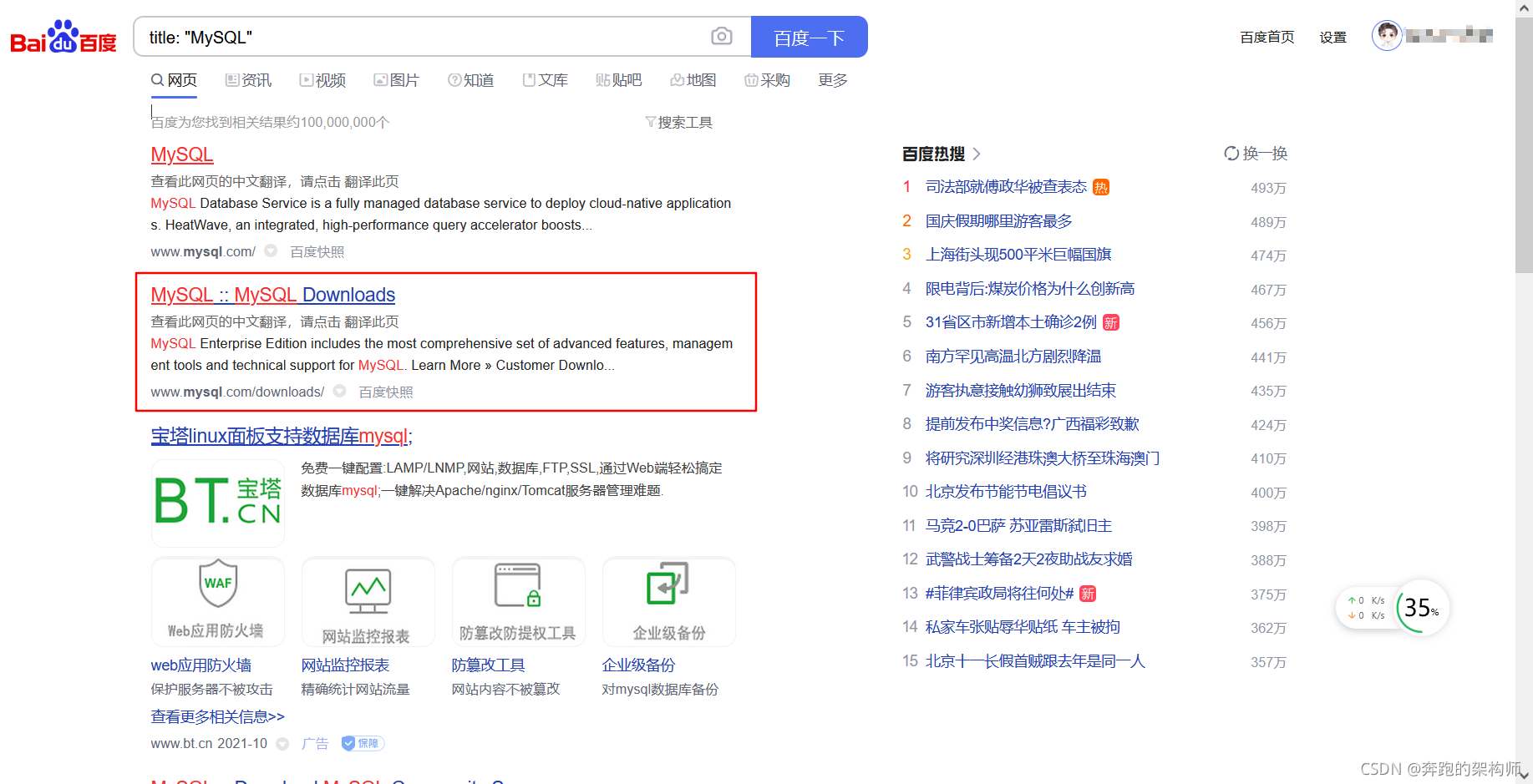
Task: Open hot search 私家车张贴辱华贴纸 车主被拘
Action: pyautogui.click(x=1023, y=627)
